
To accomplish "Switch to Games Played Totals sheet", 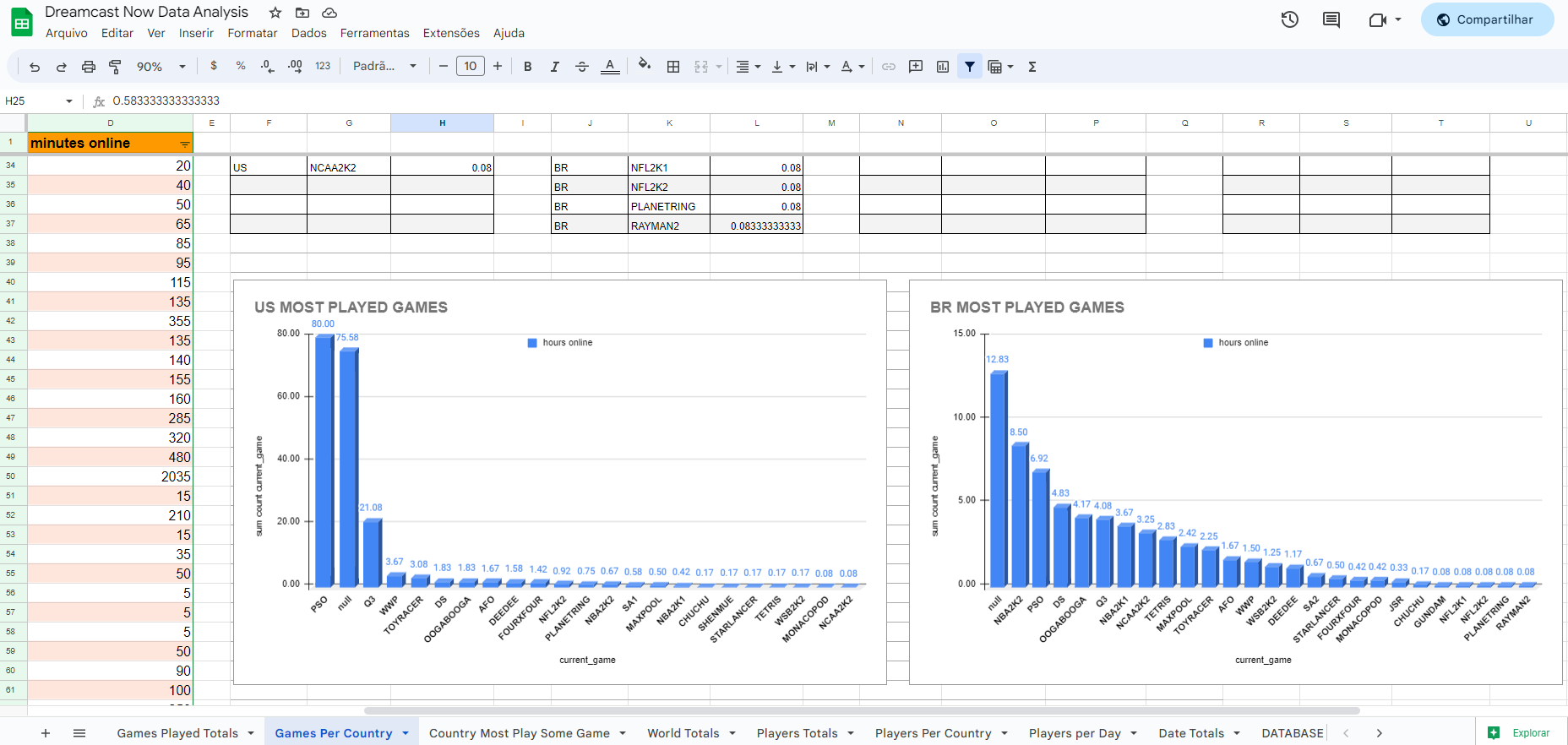I will 177,733.
